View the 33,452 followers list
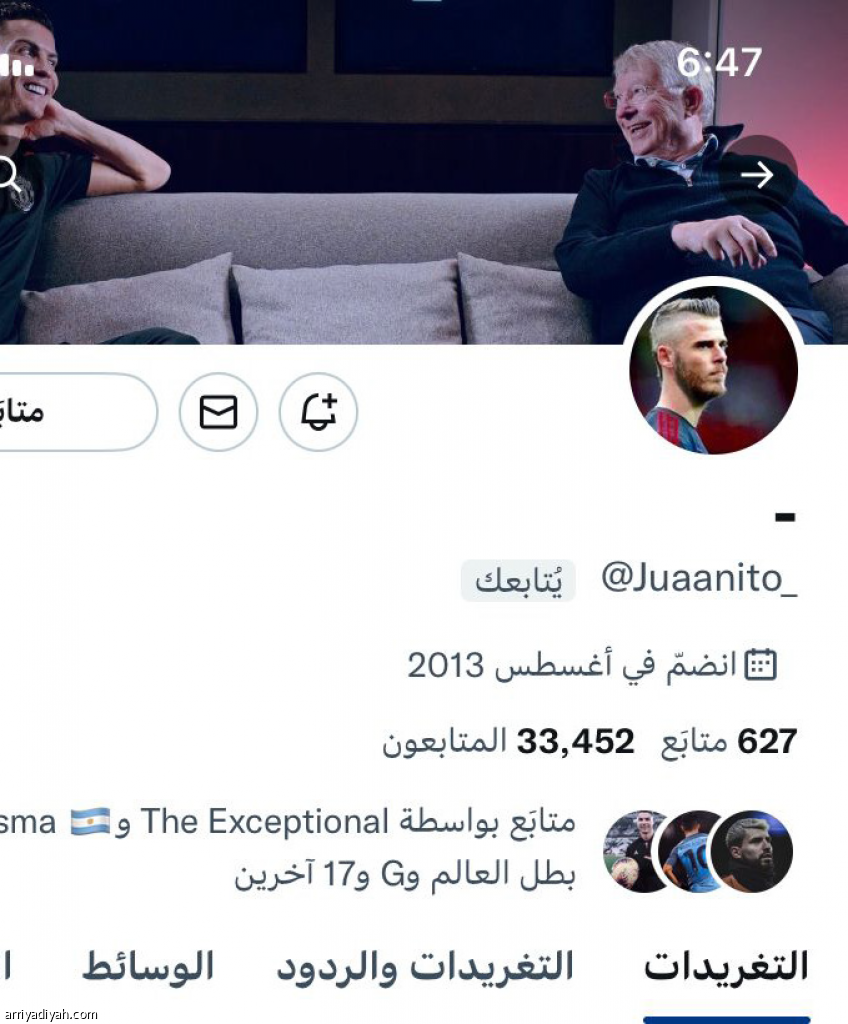This screenshot has height=1024, width=848. [x=508, y=742]
